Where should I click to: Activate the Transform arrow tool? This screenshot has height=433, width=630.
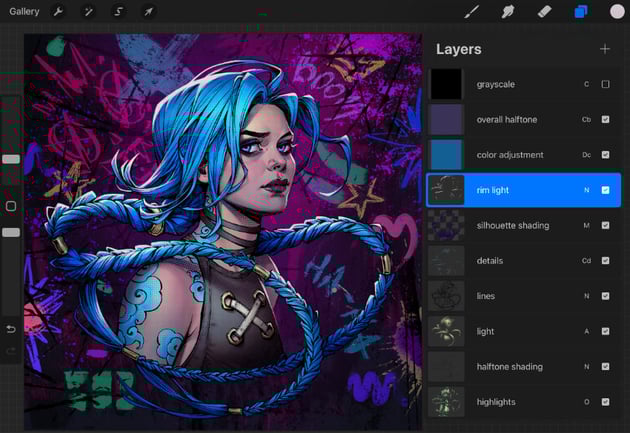click(148, 12)
